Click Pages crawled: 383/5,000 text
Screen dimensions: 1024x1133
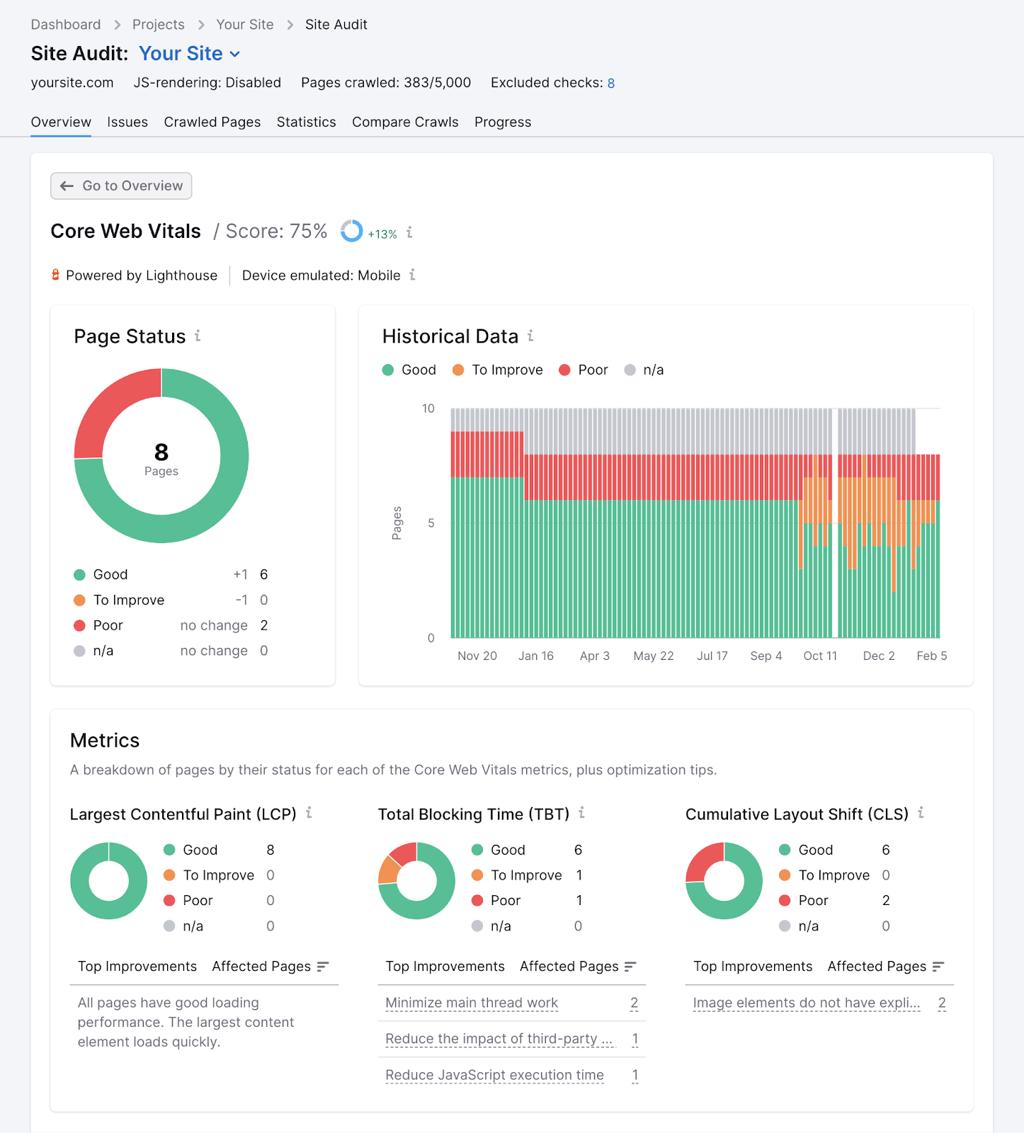[x=386, y=83]
